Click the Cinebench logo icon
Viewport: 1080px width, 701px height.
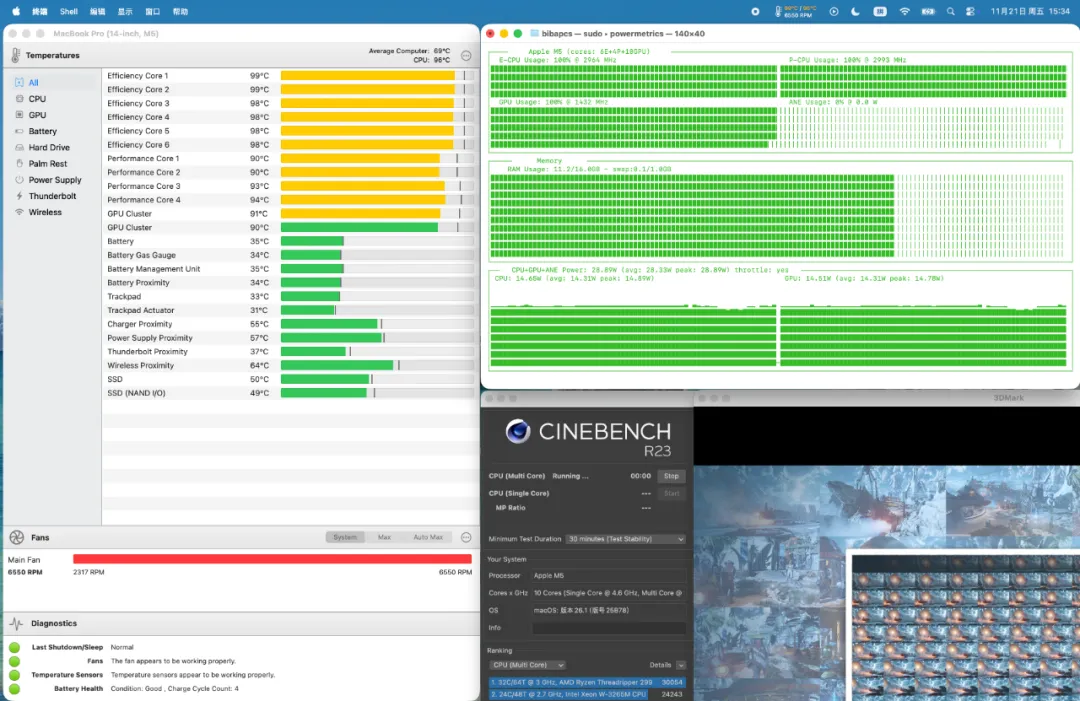pos(518,432)
